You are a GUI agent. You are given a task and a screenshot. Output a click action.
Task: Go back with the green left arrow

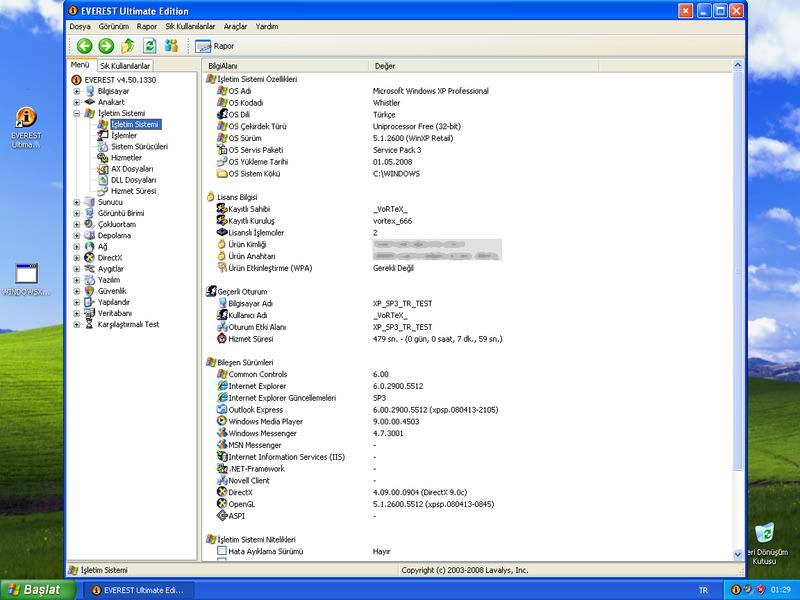tap(84, 46)
